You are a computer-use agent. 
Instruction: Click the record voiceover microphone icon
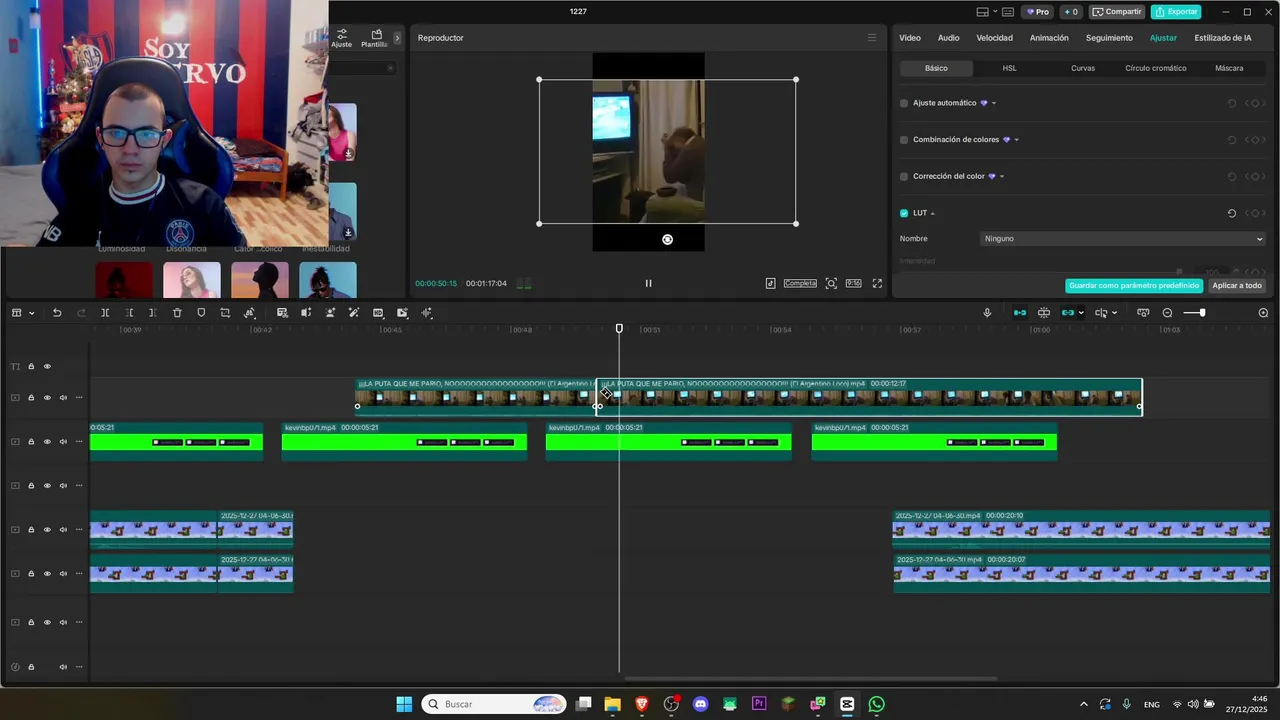click(x=987, y=313)
